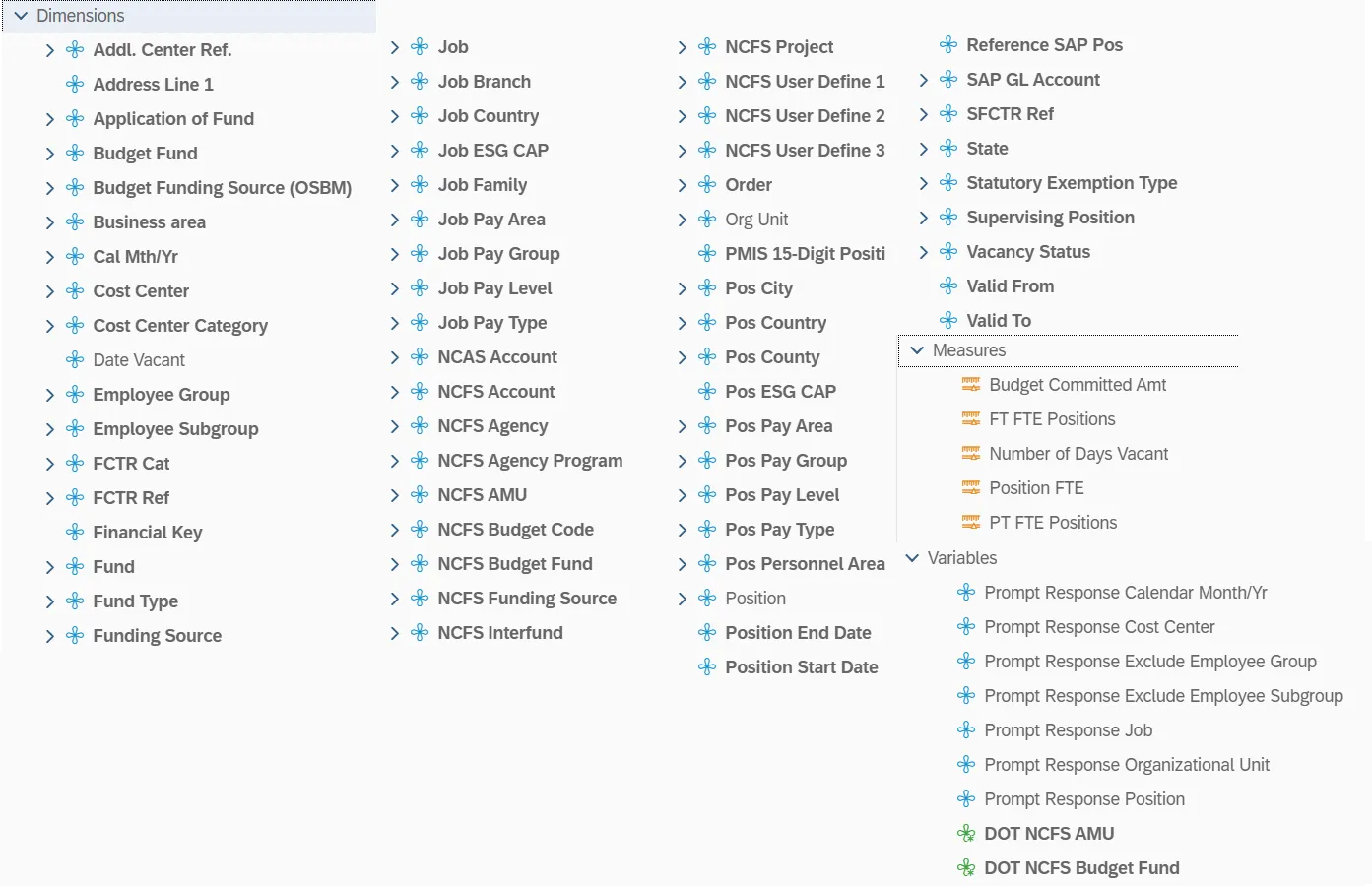Click the measure icon next to Position FTE
Image resolution: width=1372 pixels, height=886 pixels.
pos(970,488)
